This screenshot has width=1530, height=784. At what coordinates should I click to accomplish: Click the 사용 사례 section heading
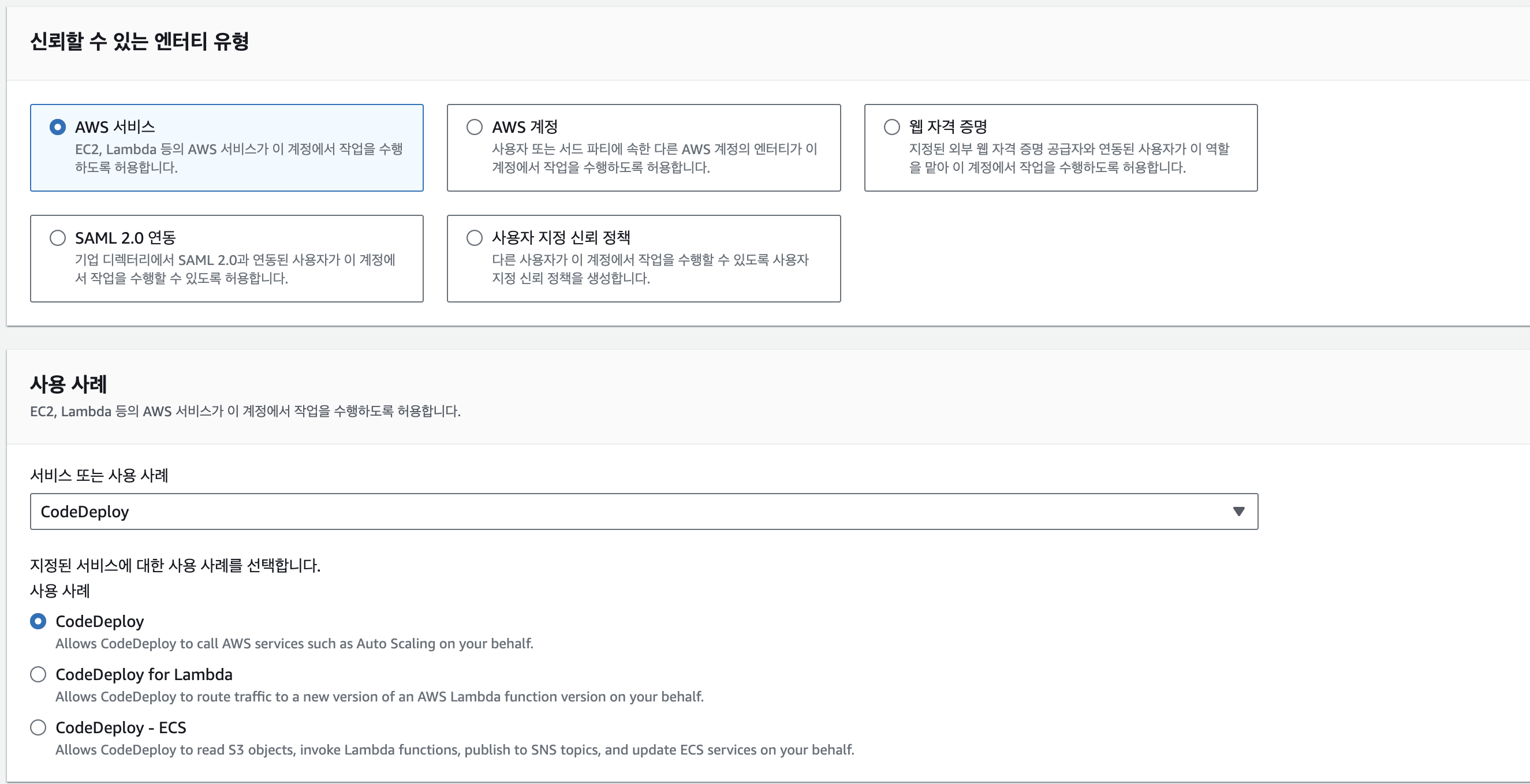pos(68,384)
